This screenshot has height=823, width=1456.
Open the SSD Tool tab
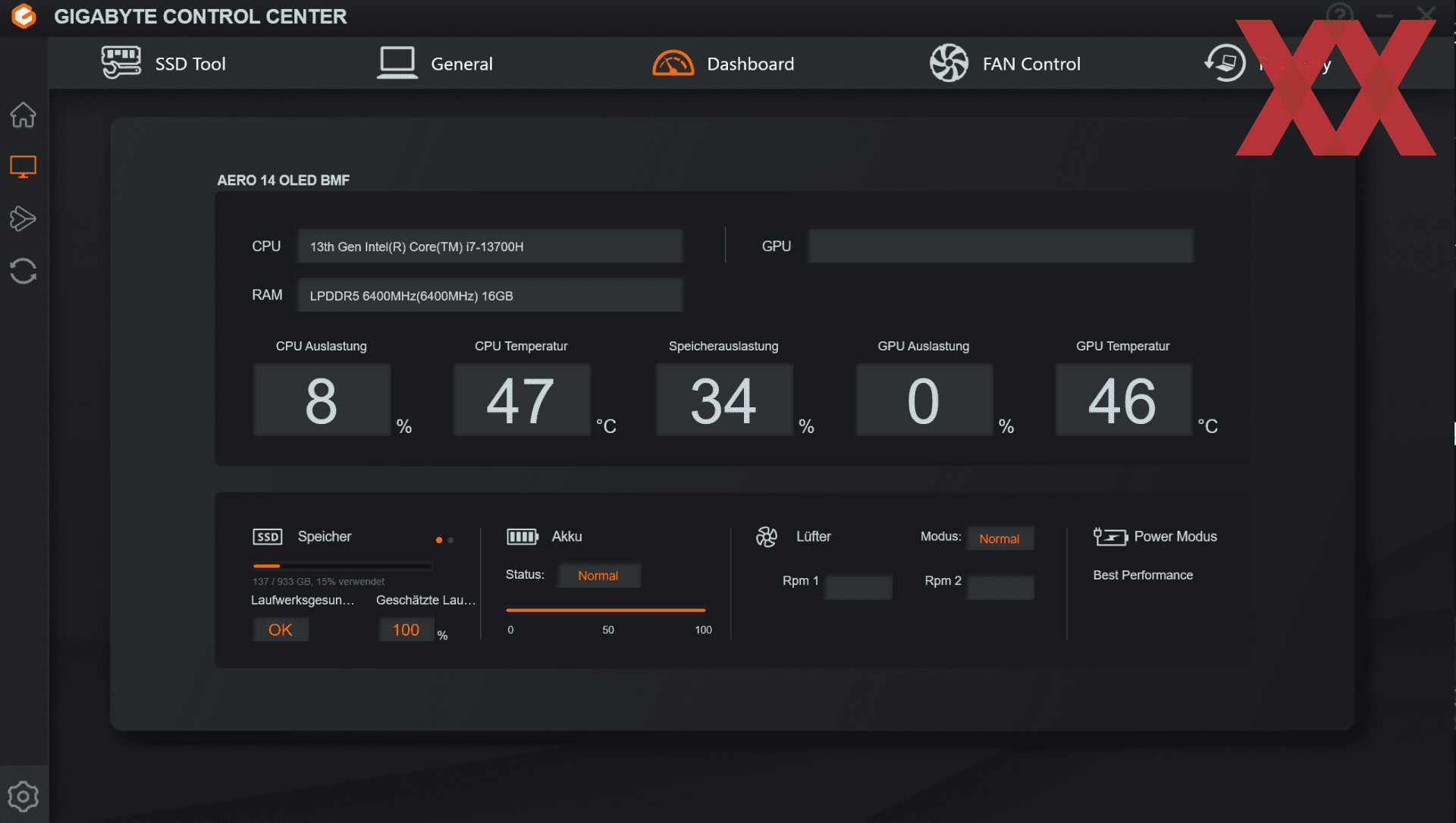[164, 64]
